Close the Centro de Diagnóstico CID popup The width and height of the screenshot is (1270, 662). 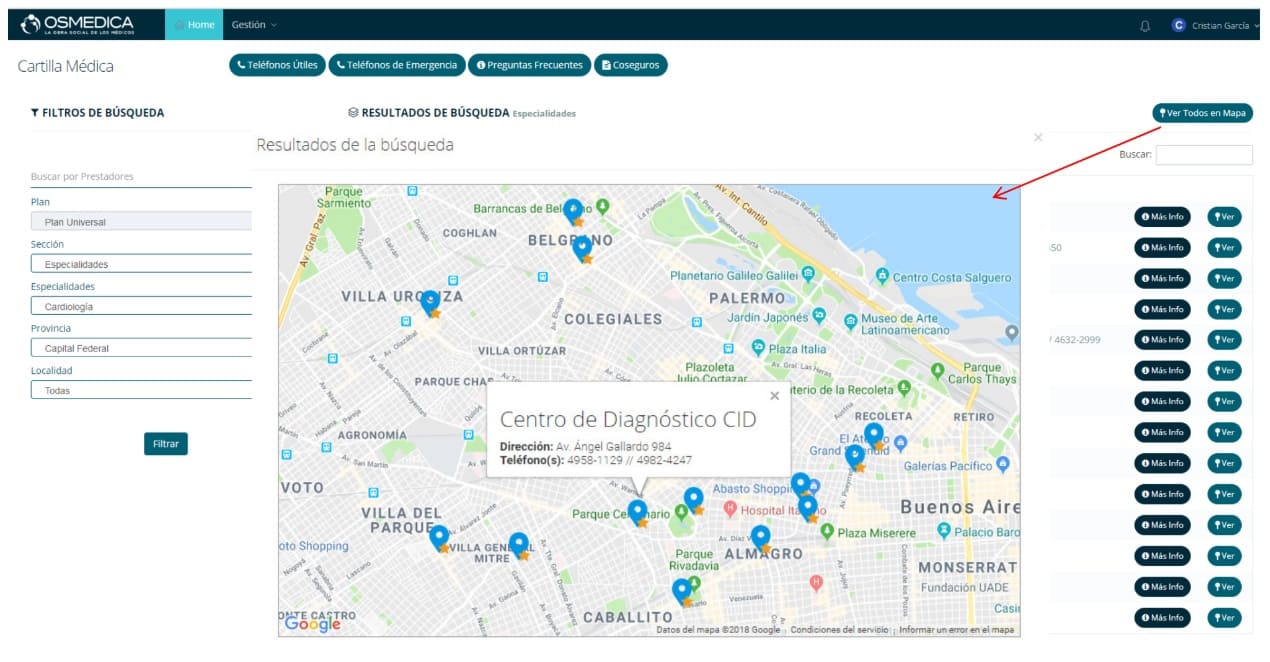pyautogui.click(x=774, y=396)
